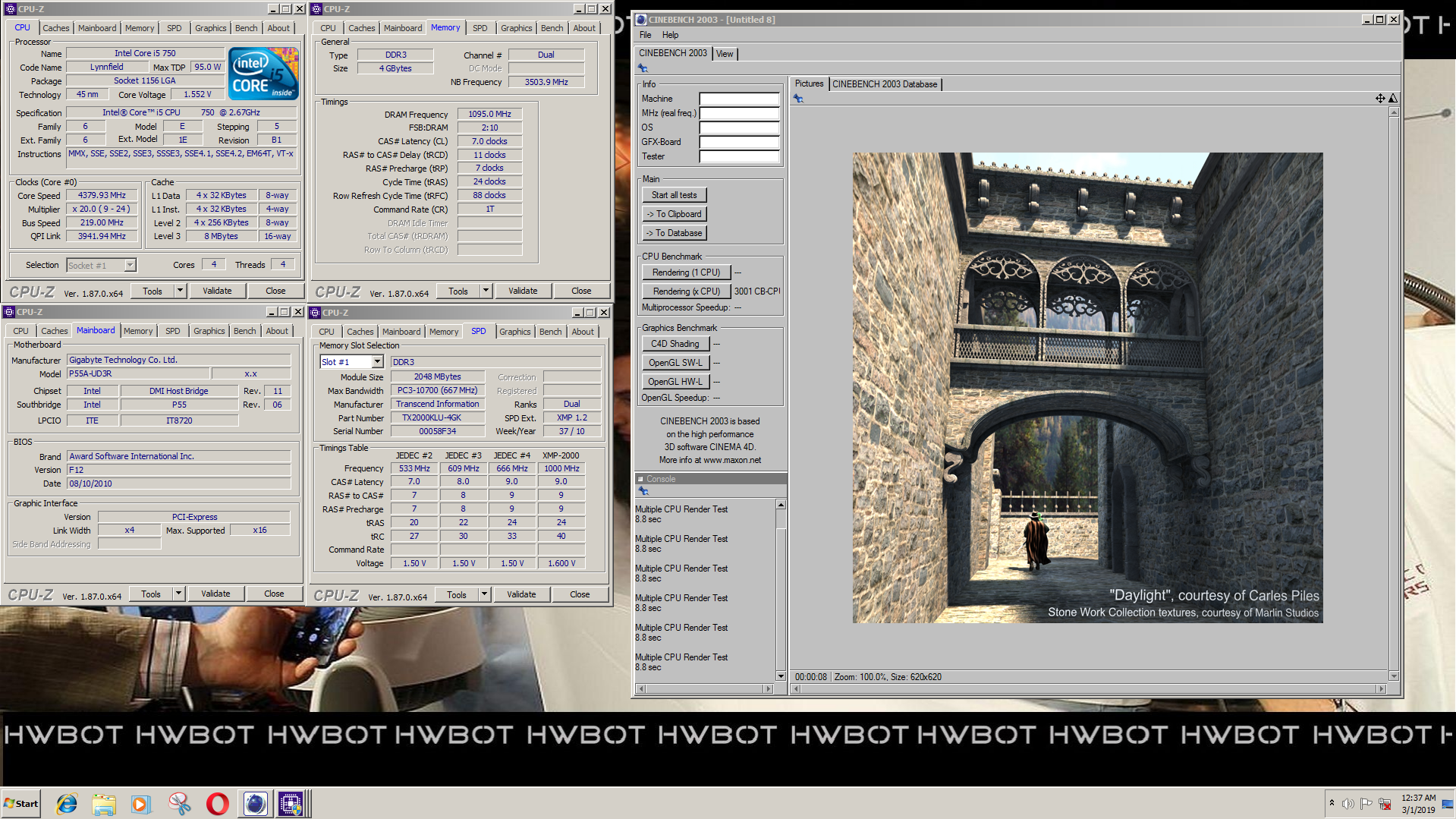1456x819 pixels.
Task: Click picture panel vertical scrollbar up arrow
Action: click(x=1394, y=112)
